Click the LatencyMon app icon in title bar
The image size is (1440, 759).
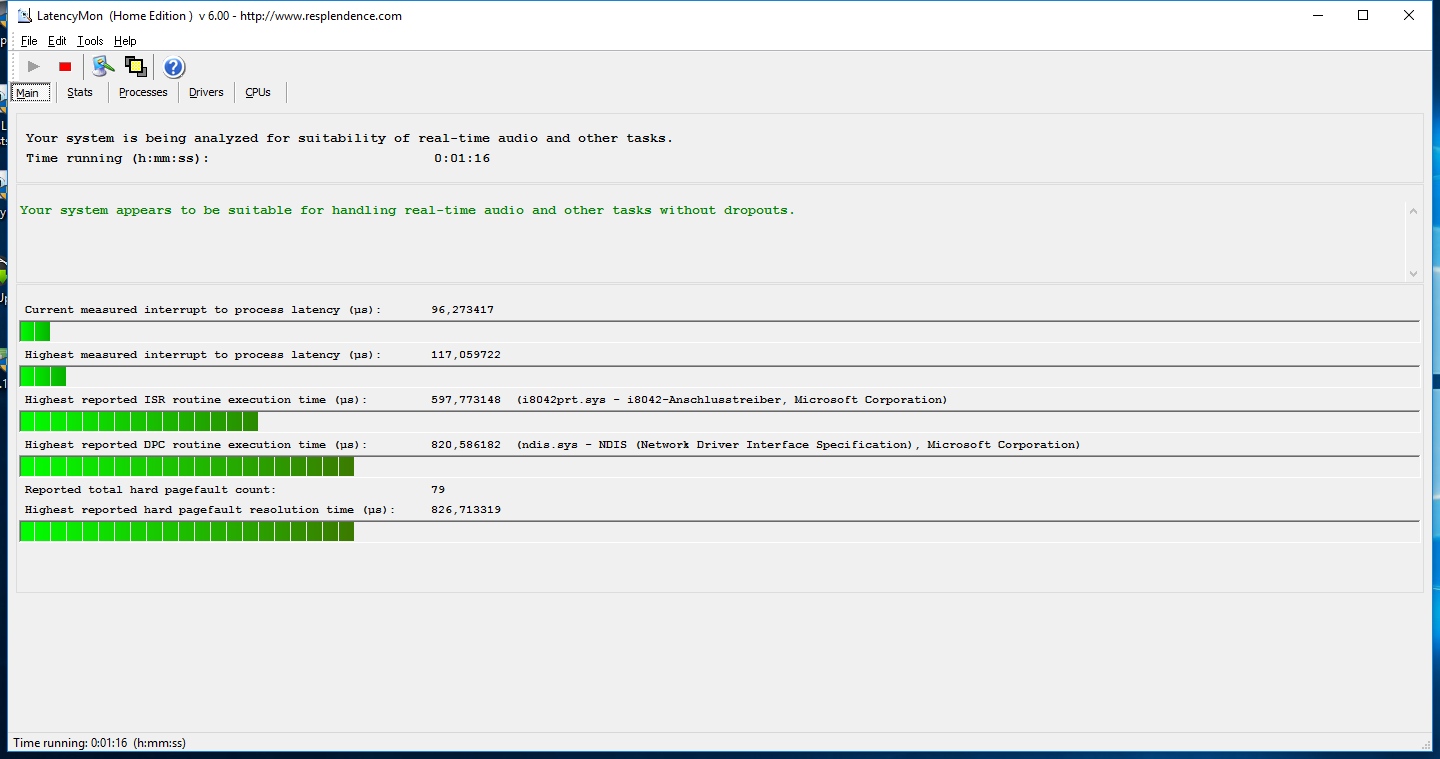[x=24, y=16]
